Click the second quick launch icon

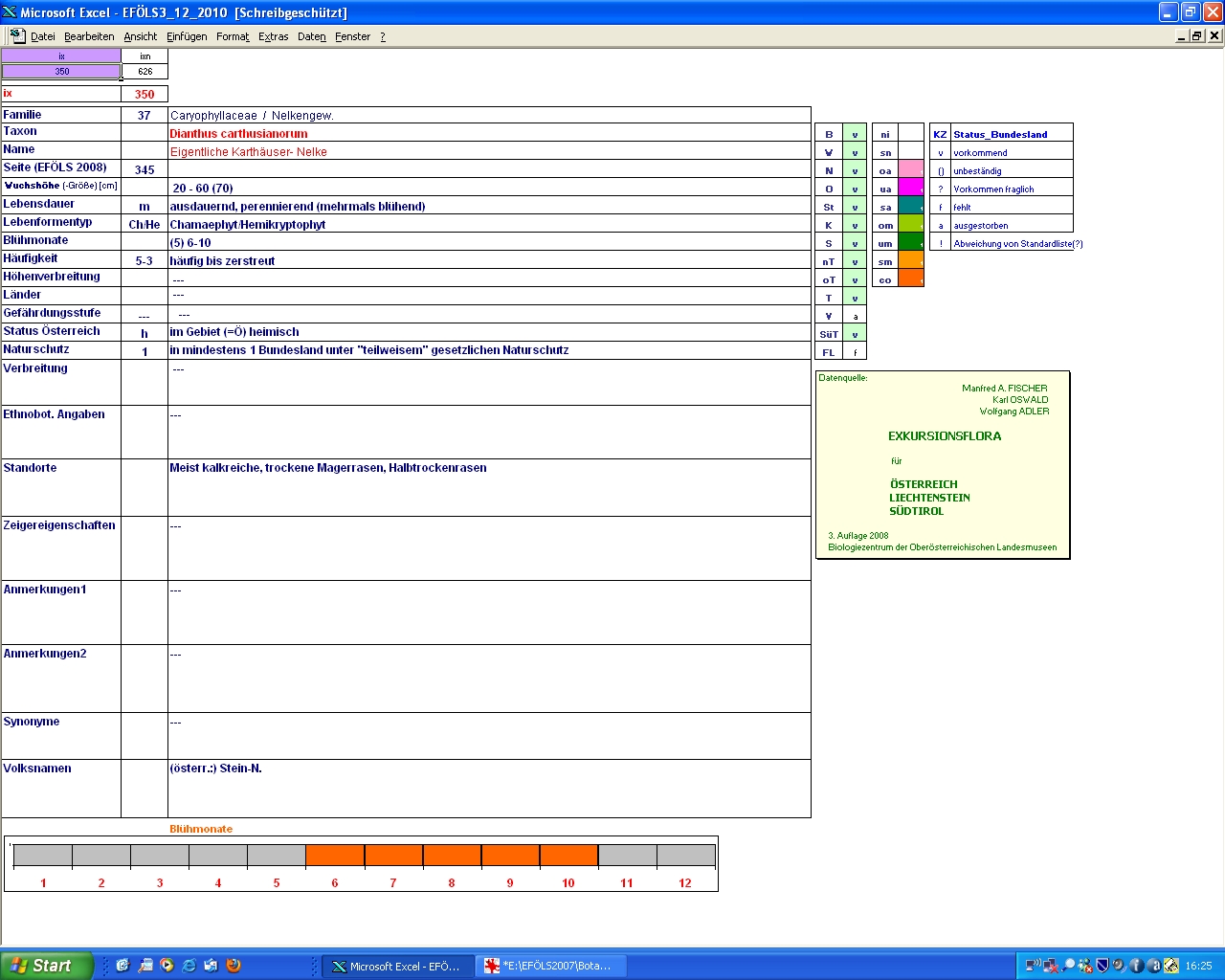pos(145,966)
